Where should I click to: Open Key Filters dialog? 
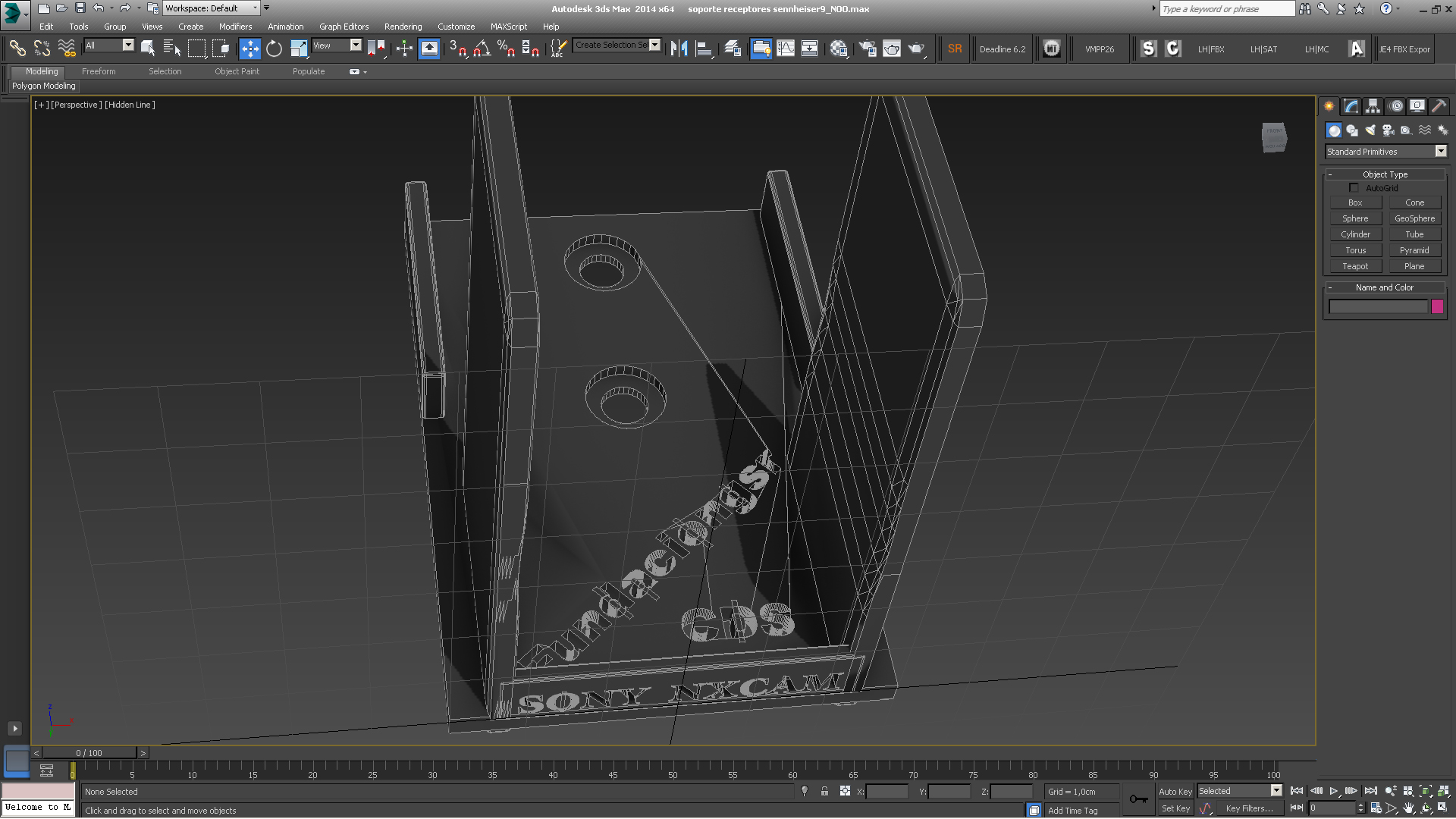[1249, 808]
